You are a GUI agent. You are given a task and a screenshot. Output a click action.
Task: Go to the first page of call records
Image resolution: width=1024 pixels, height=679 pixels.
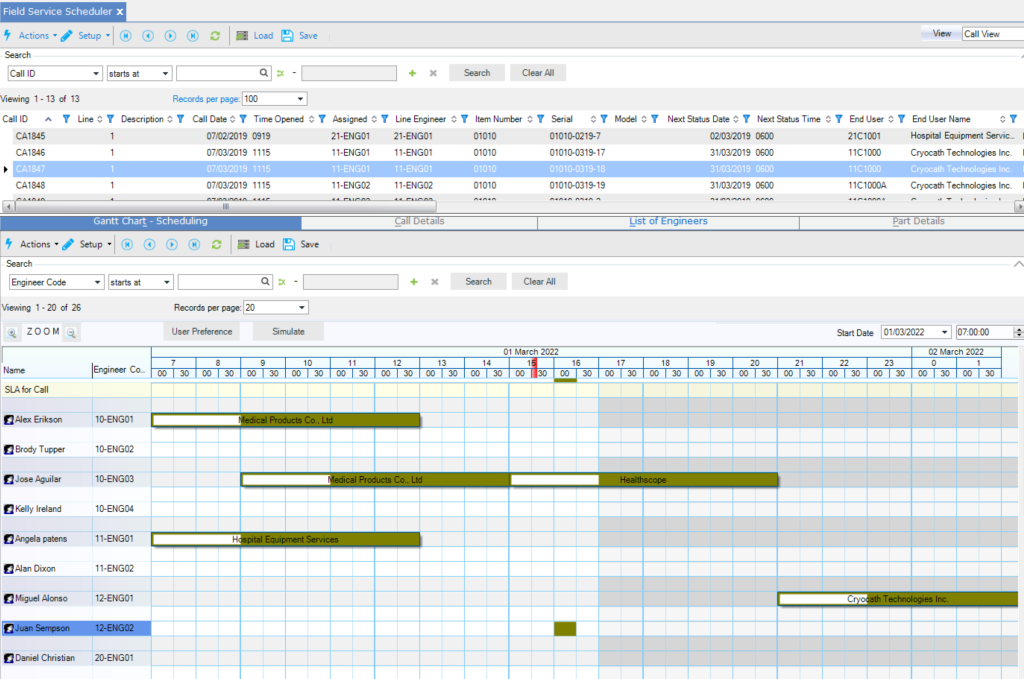[126, 35]
